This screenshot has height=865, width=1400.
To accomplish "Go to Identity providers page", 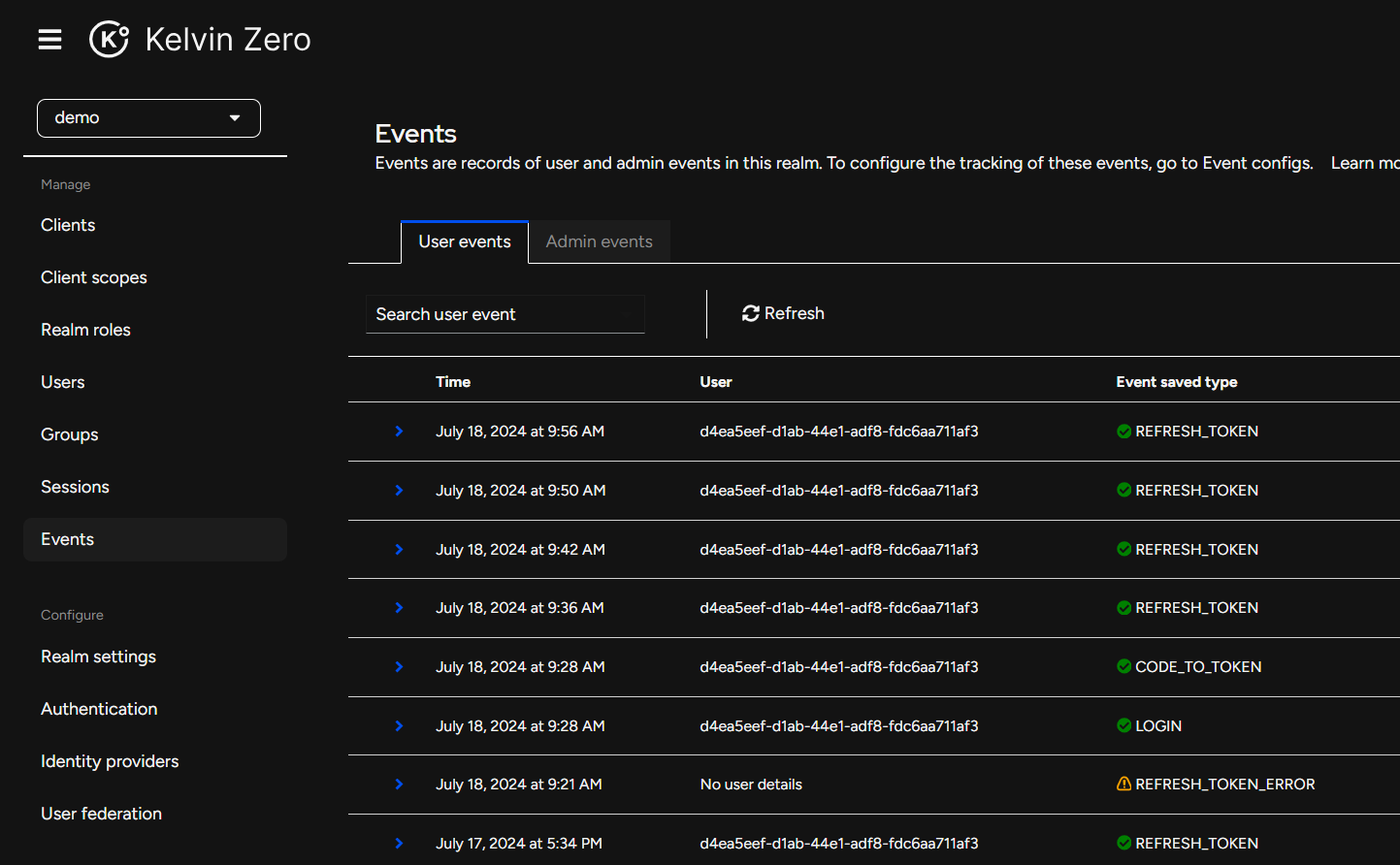I will click(x=110, y=761).
